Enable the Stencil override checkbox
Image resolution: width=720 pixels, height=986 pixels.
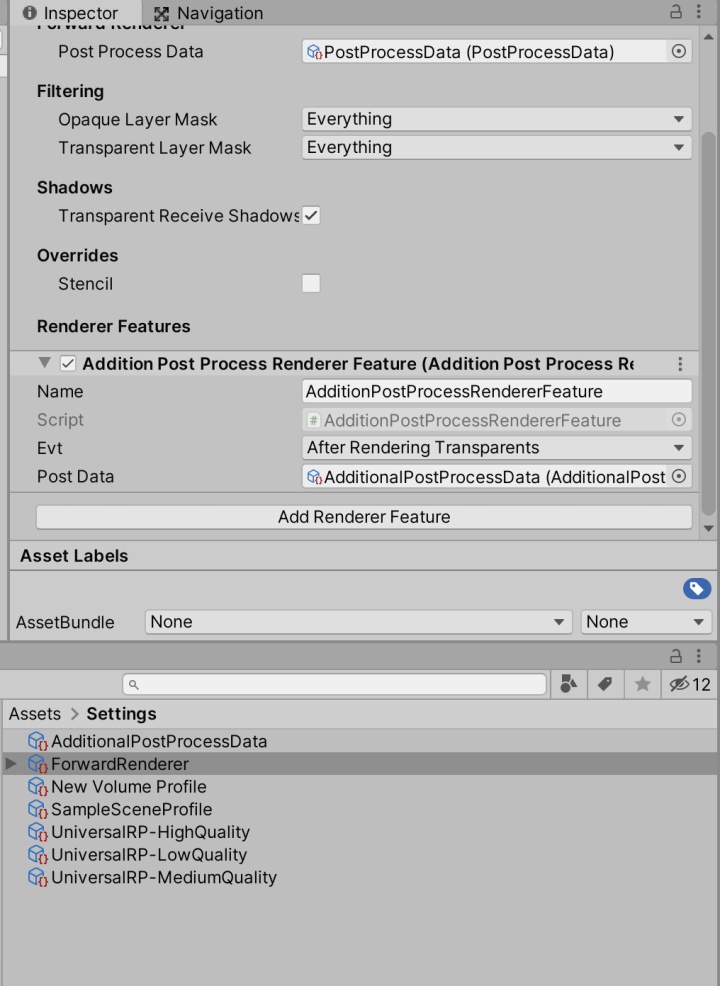pos(311,283)
